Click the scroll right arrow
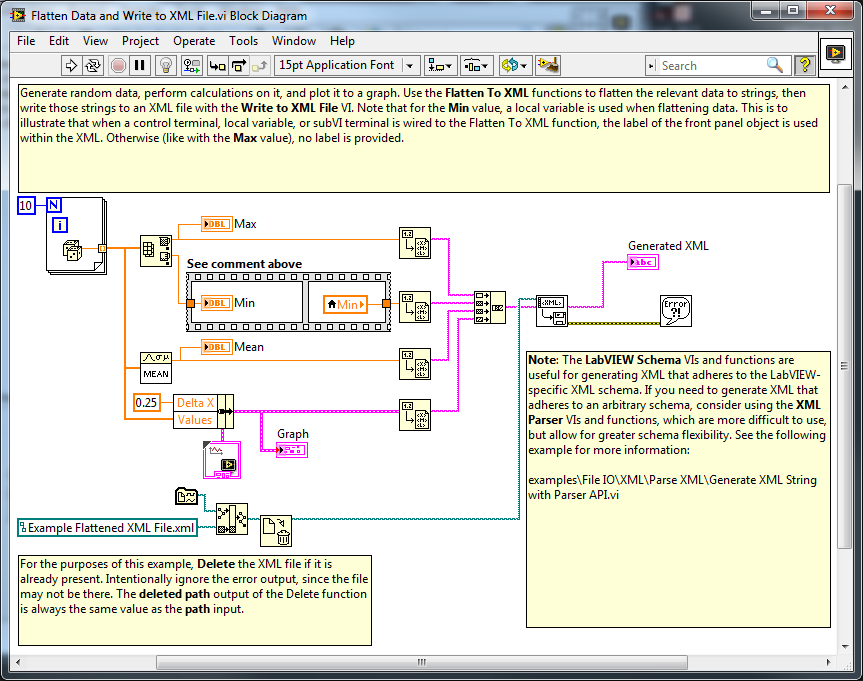Image resolution: width=863 pixels, height=681 pixels. (x=829, y=662)
